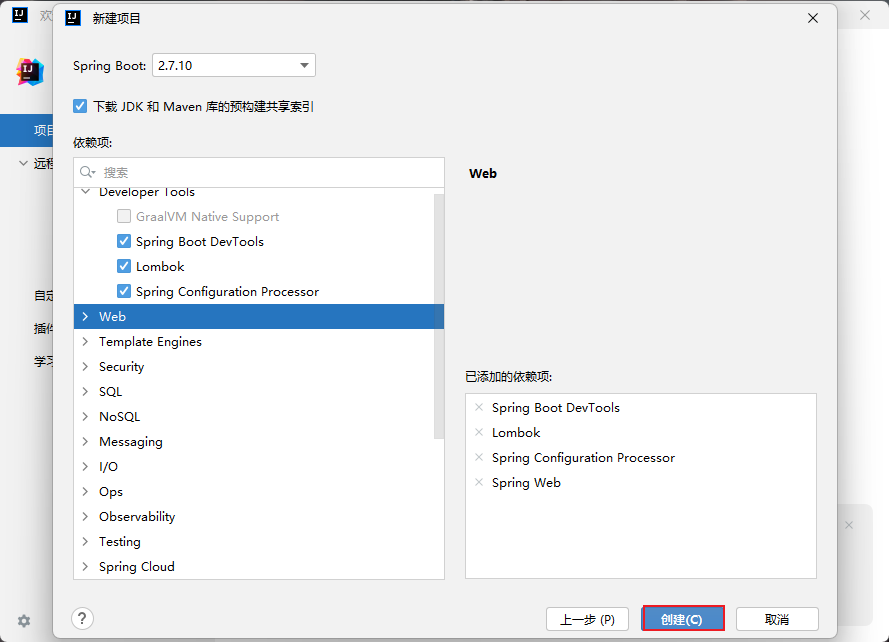The width and height of the screenshot is (889, 642).
Task: Expand the Testing category
Action: tap(86, 541)
